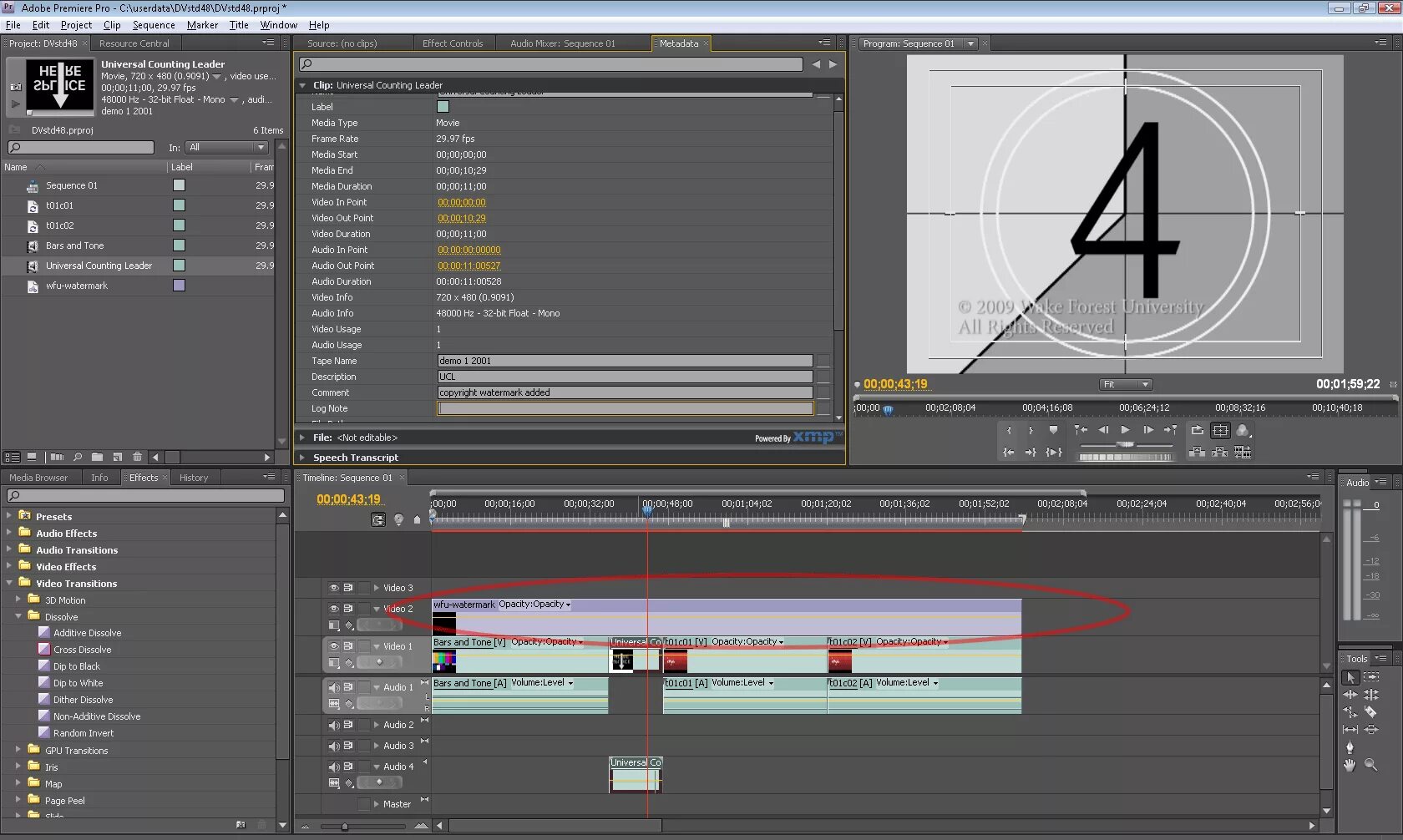The width and height of the screenshot is (1403, 840).
Task: Click the Program monitor shuttle slider
Action: 1126,445
